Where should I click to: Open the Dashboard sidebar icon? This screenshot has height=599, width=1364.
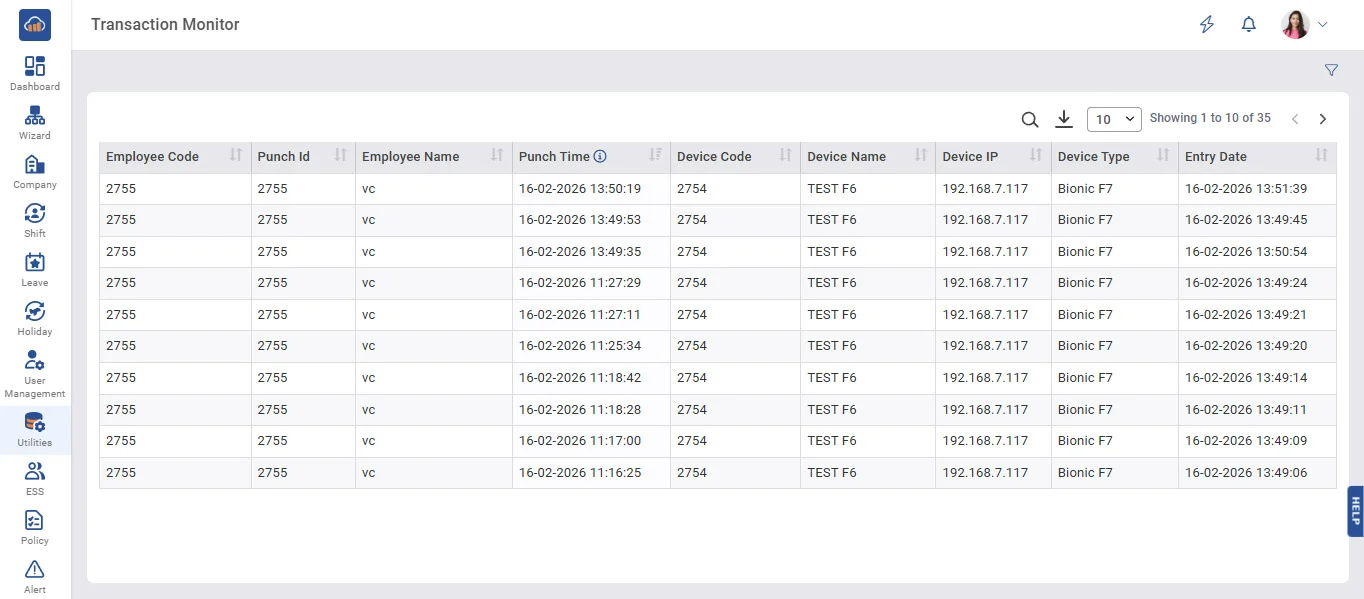pyautogui.click(x=35, y=73)
